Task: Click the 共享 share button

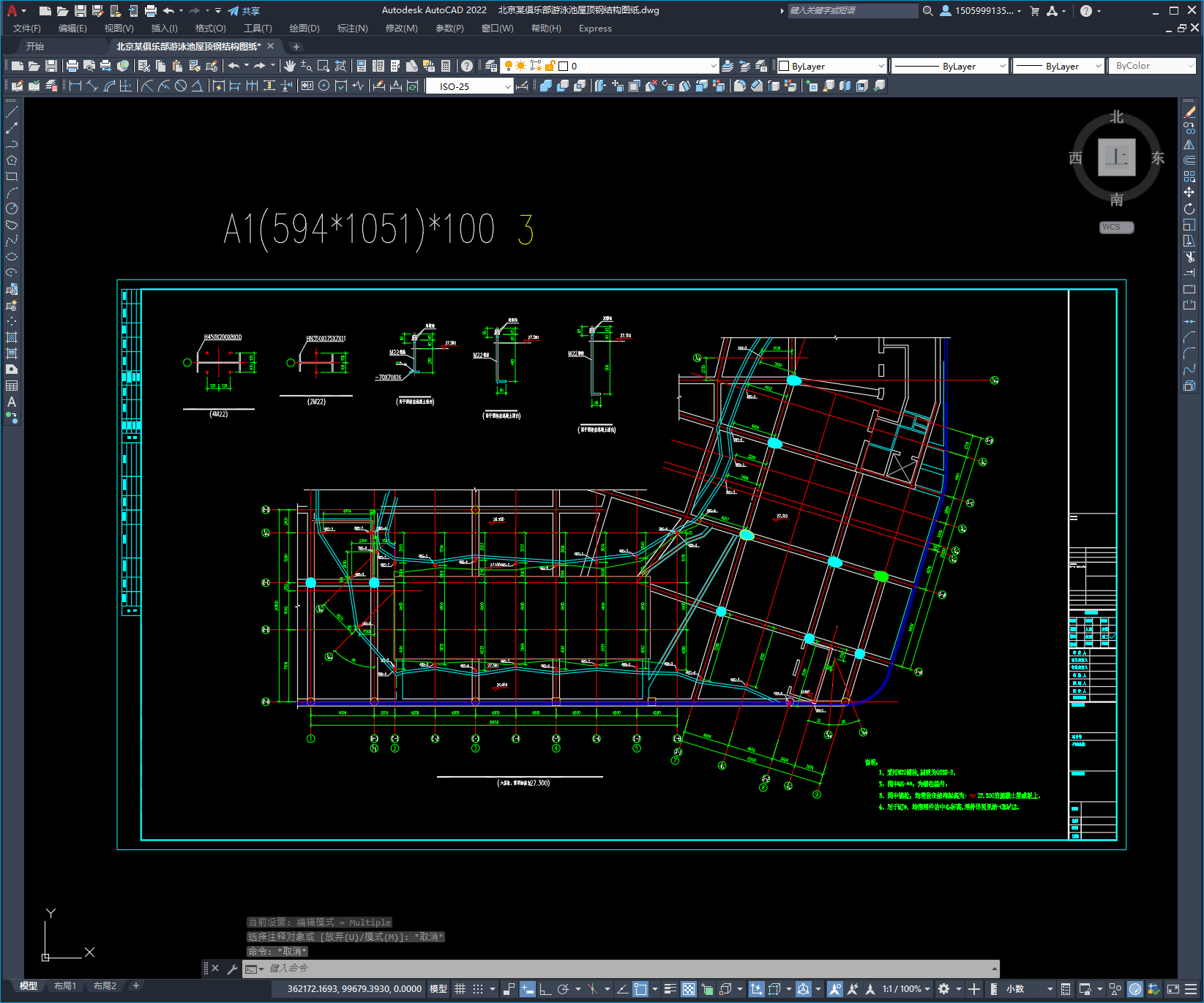Action: click(x=244, y=11)
